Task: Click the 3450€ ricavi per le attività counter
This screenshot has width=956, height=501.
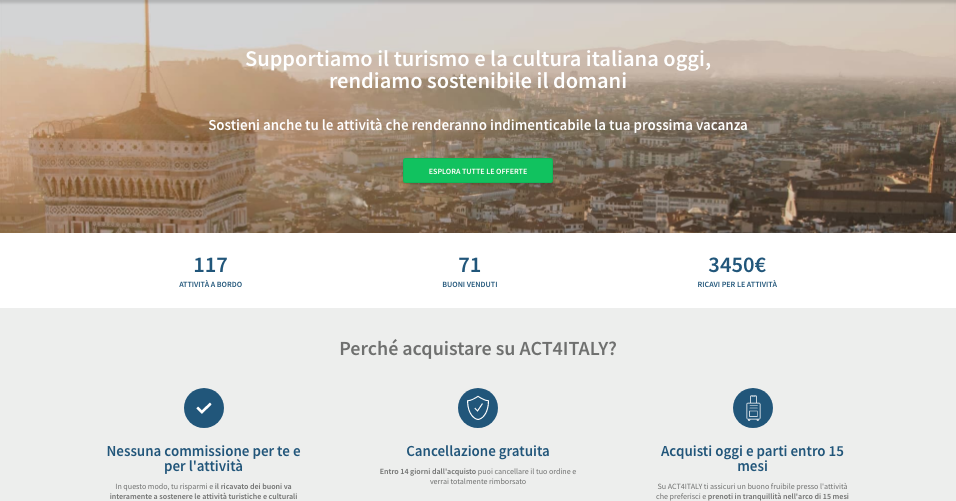Action: coord(737,271)
